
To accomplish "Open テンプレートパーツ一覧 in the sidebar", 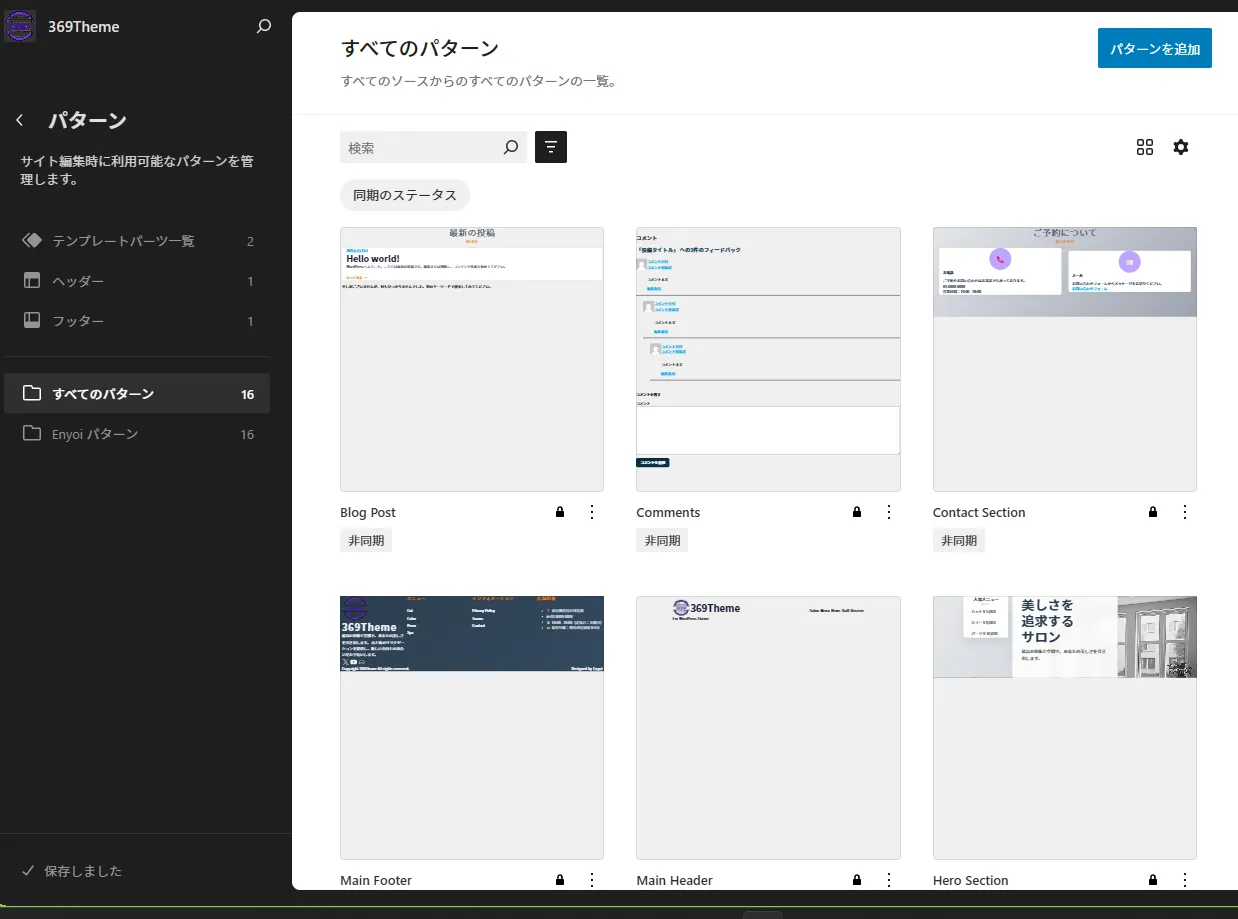I will coord(137,241).
